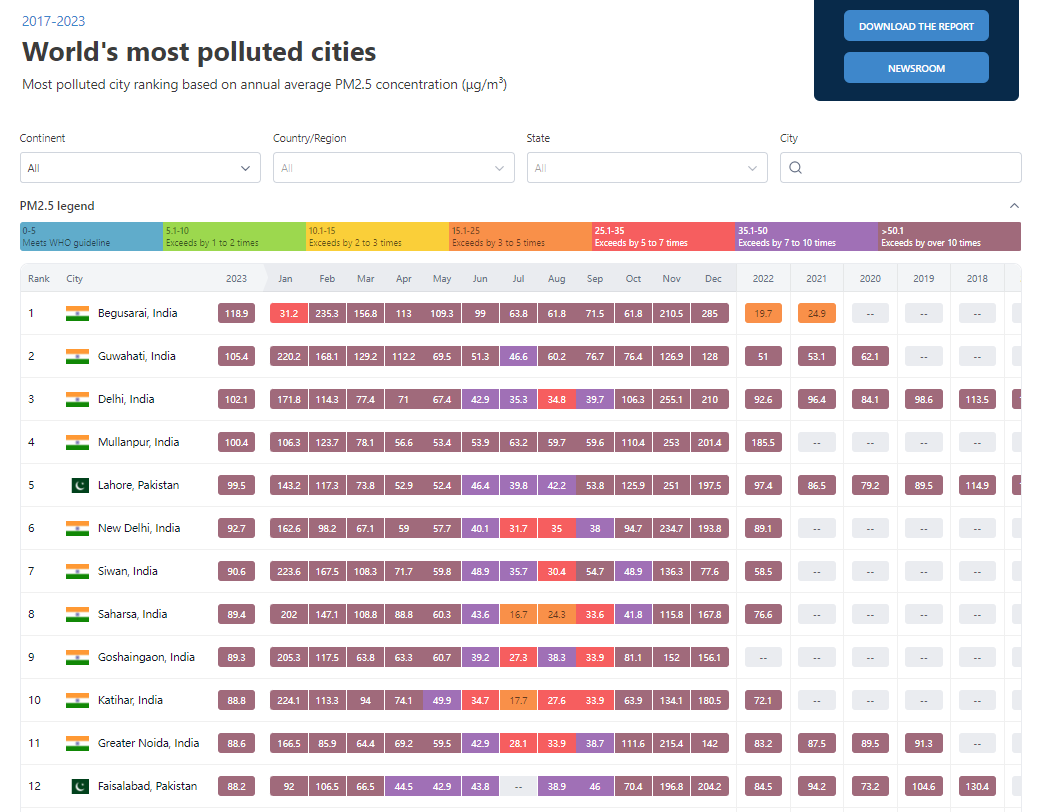Click Begusarai's 2021 value 24.9
The height and width of the screenshot is (812, 1038).
click(817, 314)
